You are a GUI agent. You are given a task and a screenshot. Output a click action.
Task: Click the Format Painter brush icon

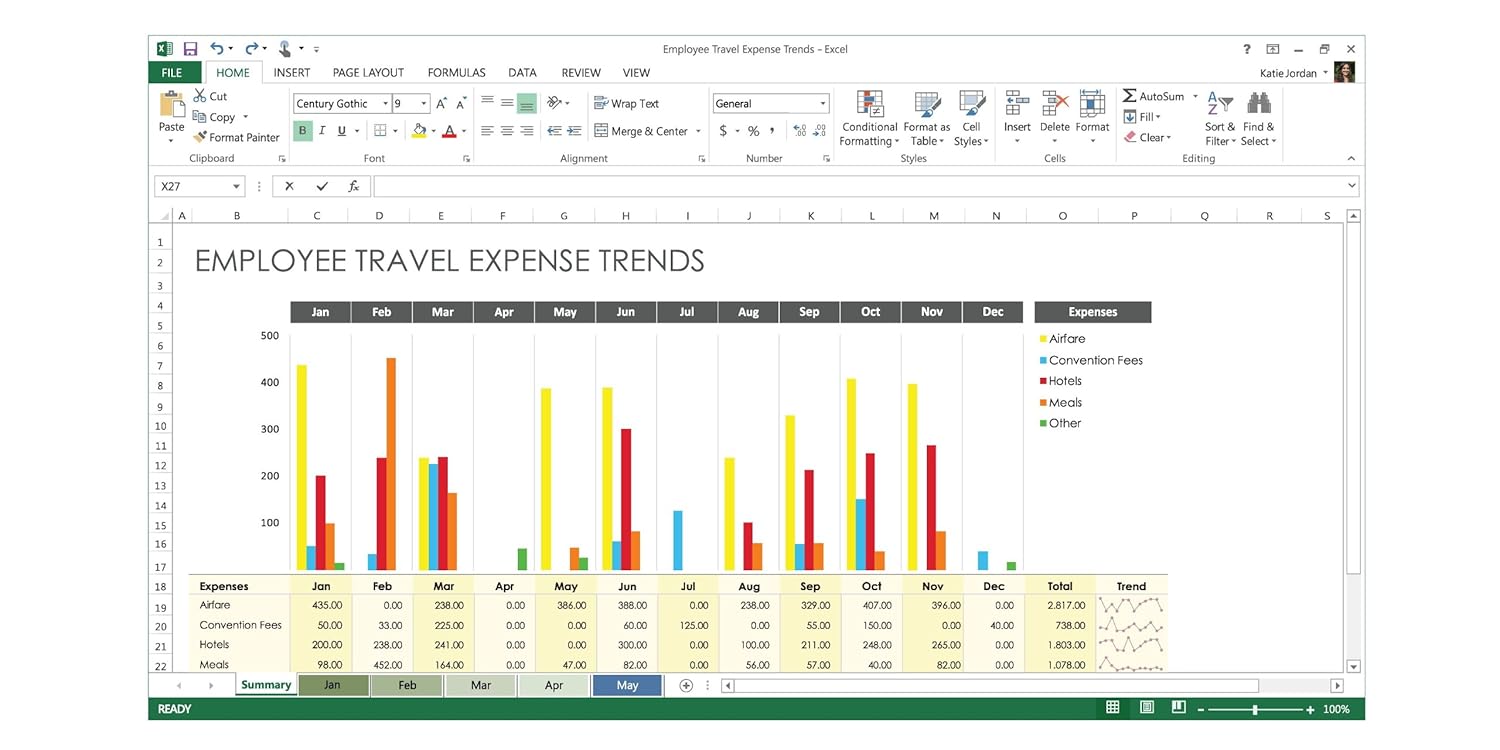click(200, 138)
